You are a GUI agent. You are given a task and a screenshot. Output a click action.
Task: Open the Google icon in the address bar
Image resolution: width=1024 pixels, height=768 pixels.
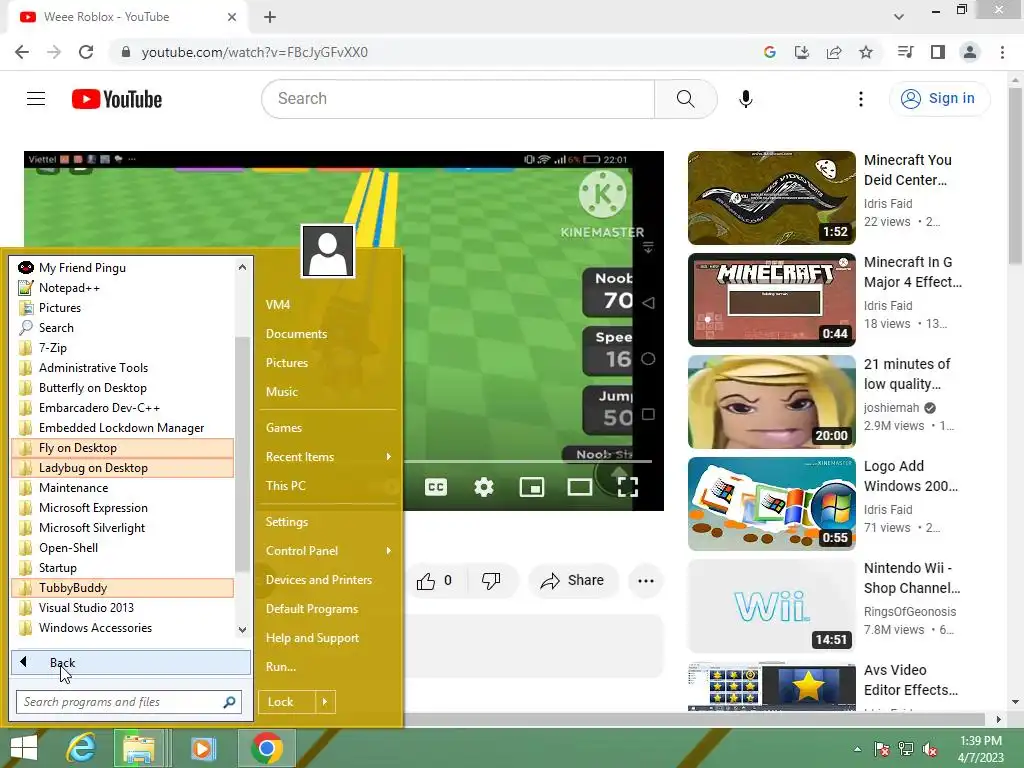pyautogui.click(x=769, y=52)
